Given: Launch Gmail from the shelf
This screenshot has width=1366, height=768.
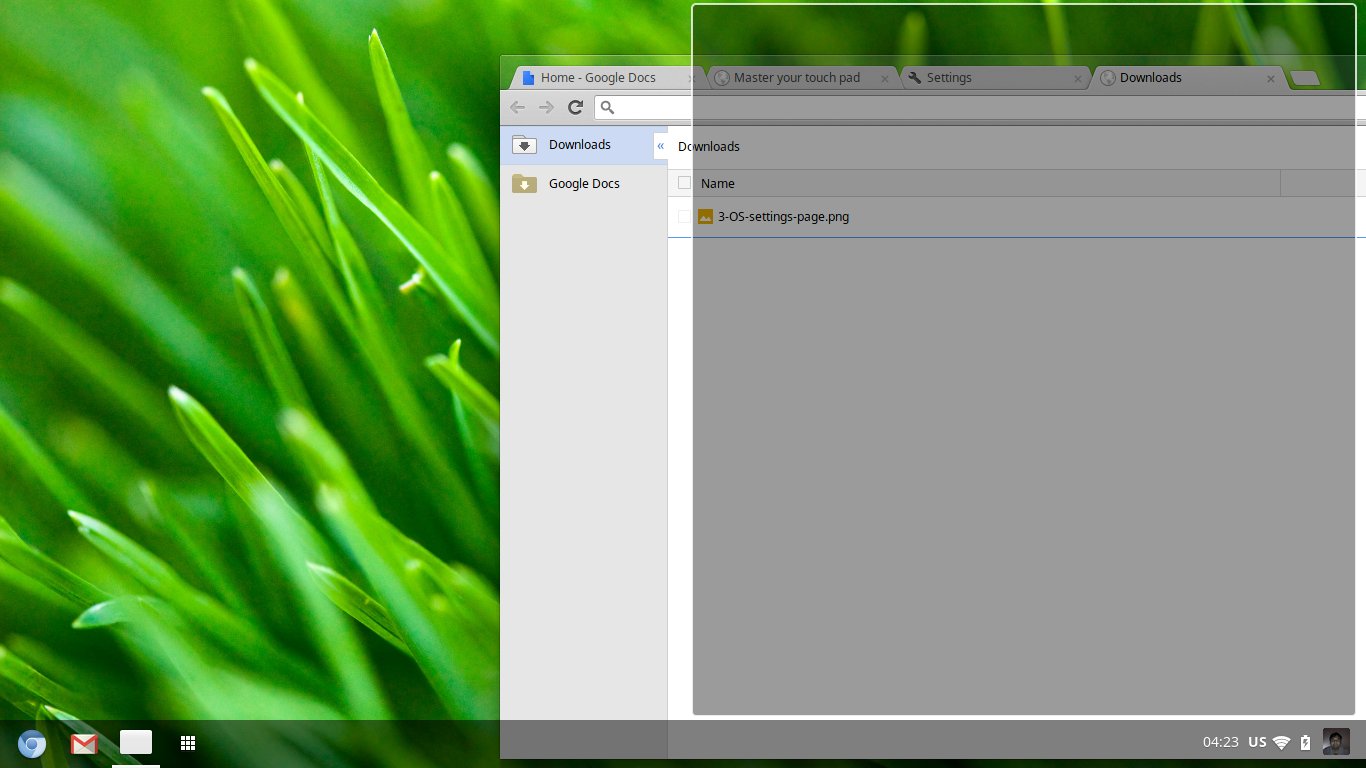Looking at the screenshot, I should [84, 743].
